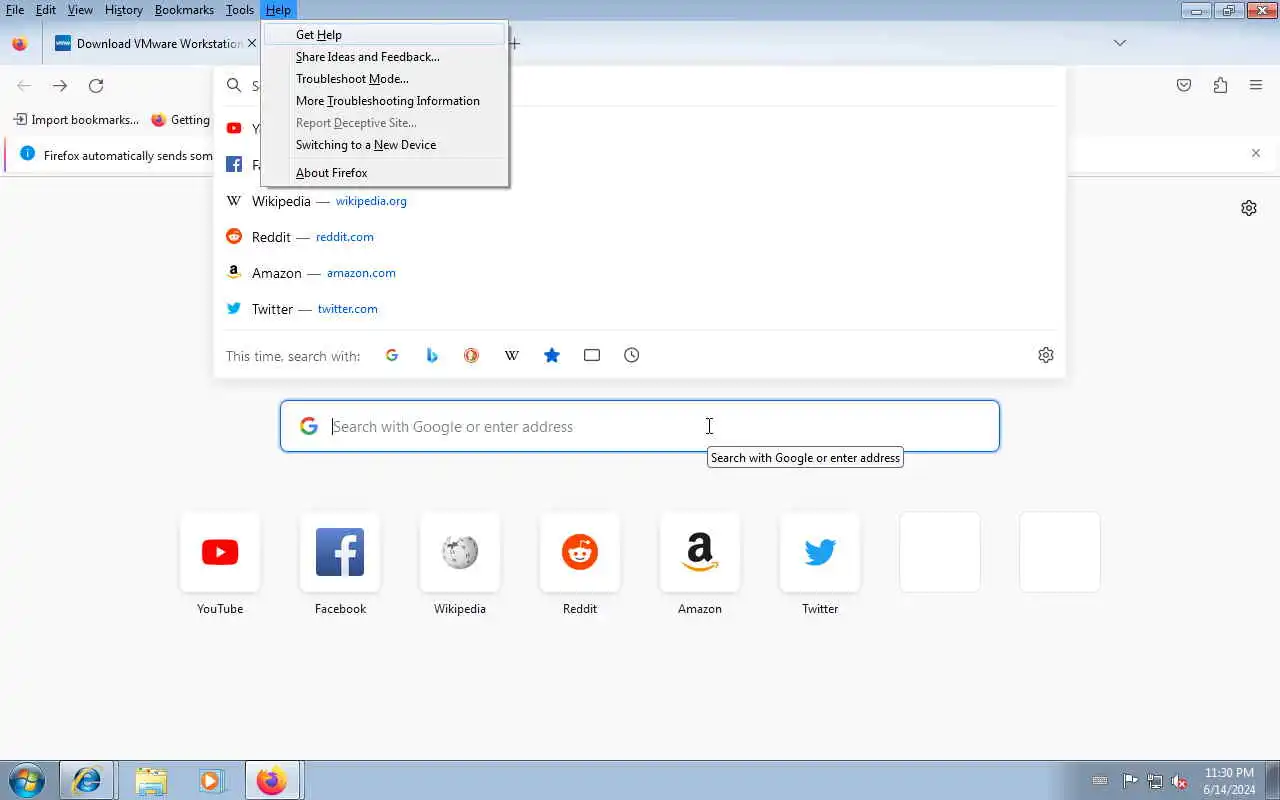Select Troubleshoot Mode menu entry

tap(384, 79)
